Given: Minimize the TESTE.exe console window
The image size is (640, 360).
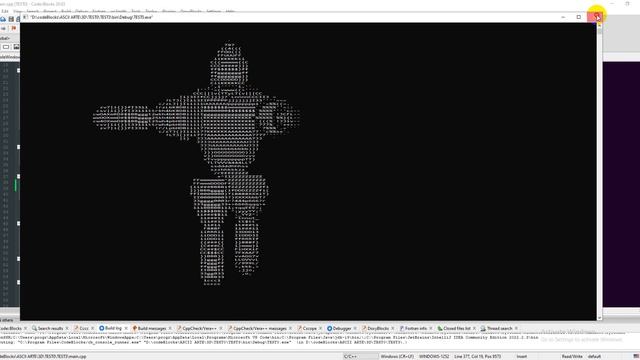Looking at the screenshot, I should (x=563, y=17).
